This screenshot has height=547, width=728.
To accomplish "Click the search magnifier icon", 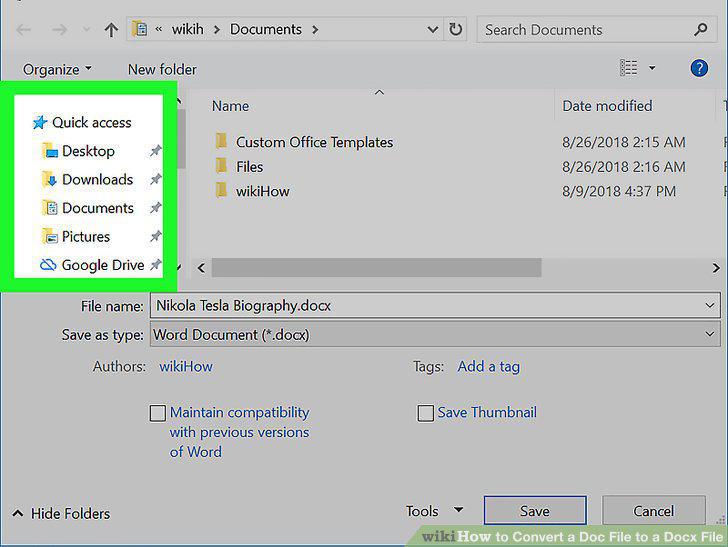I will [701, 30].
